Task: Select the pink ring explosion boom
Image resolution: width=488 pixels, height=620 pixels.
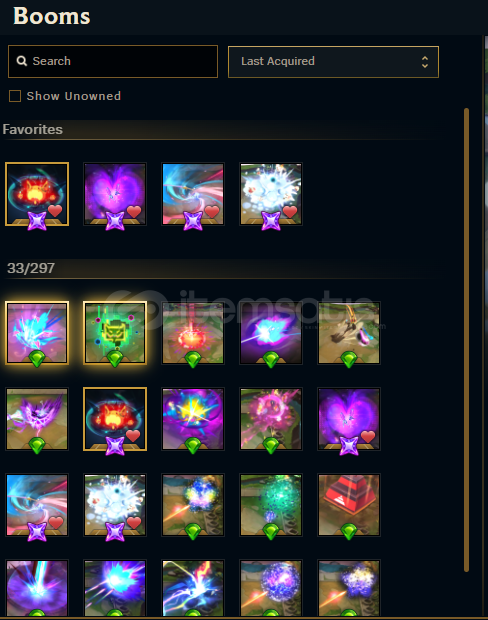Action: (x=271, y=419)
